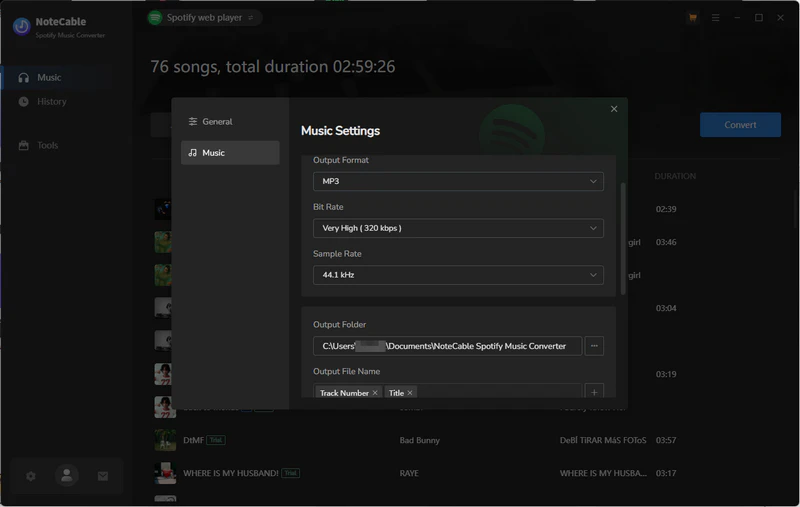Expand the Bit Rate dropdown
This screenshot has height=507, width=800.
458,228
